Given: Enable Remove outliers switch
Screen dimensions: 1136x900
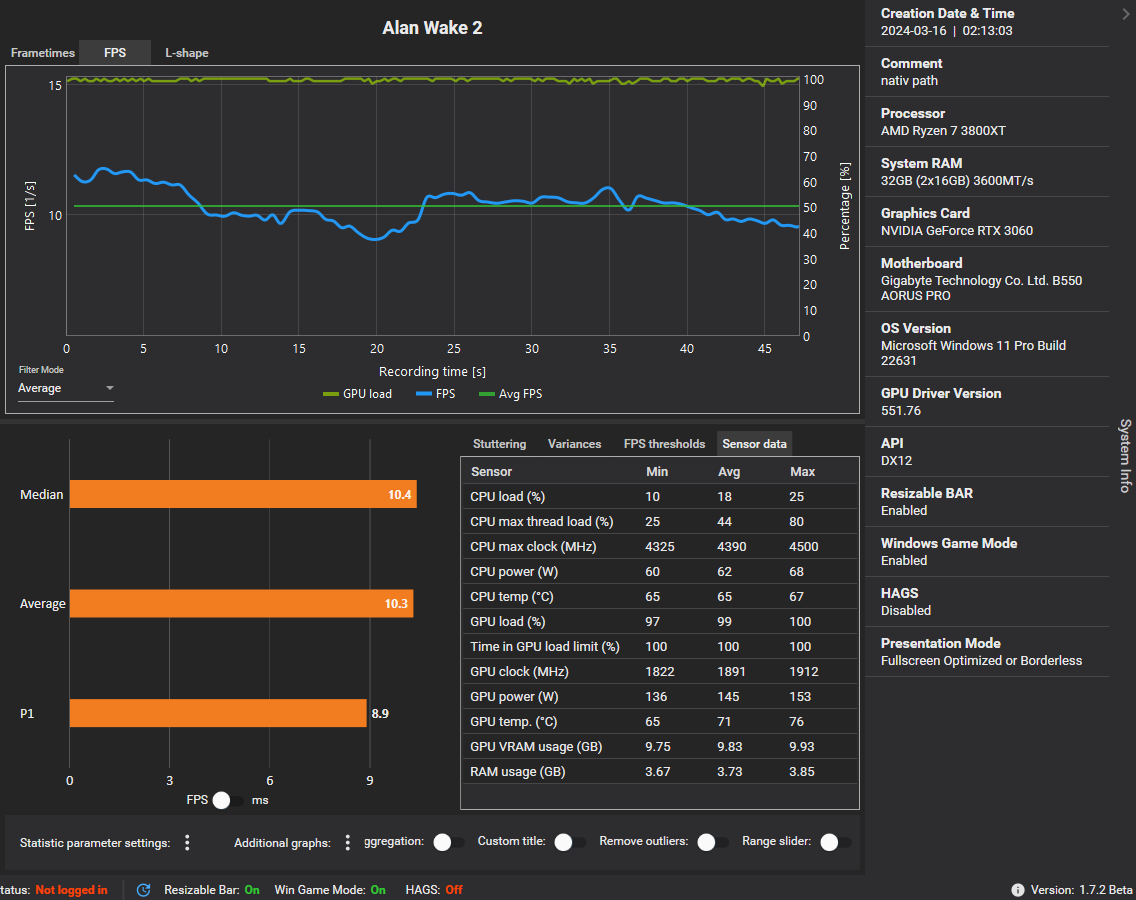Looking at the screenshot, I should [712, 842].
